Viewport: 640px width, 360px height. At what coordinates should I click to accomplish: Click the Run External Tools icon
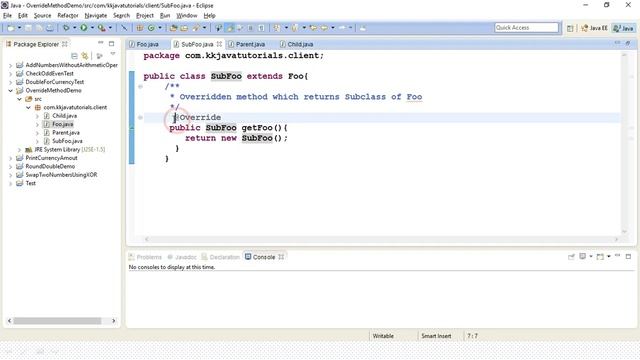point(101,28)
